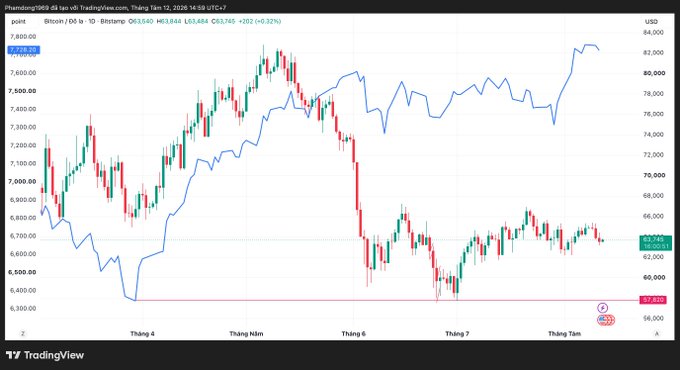Click the 60,000 right axis label
Screen dimensions: 680x370
point(654,277)
